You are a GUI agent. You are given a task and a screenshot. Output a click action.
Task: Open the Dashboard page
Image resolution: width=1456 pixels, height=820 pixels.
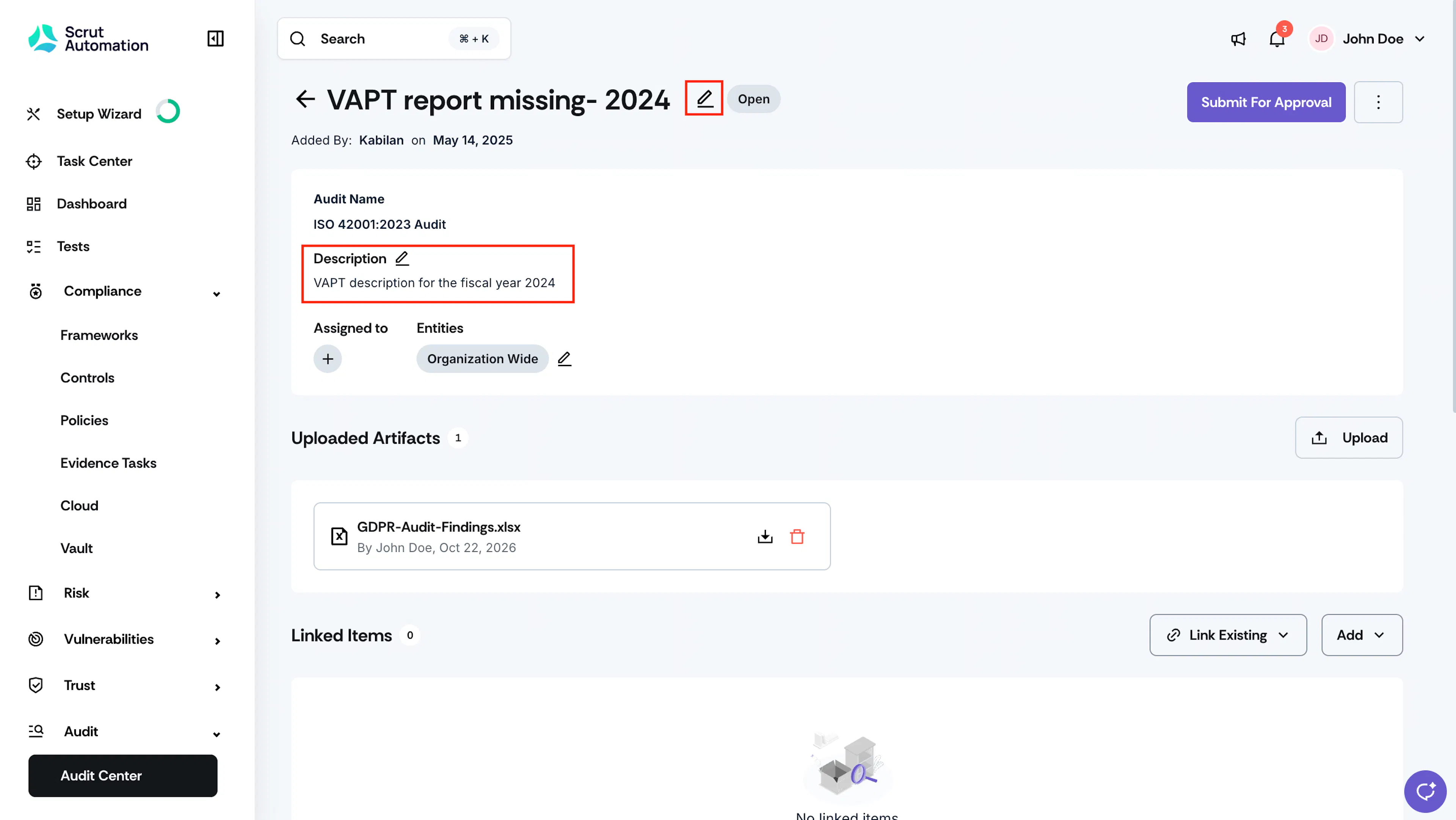coord(91,204)
